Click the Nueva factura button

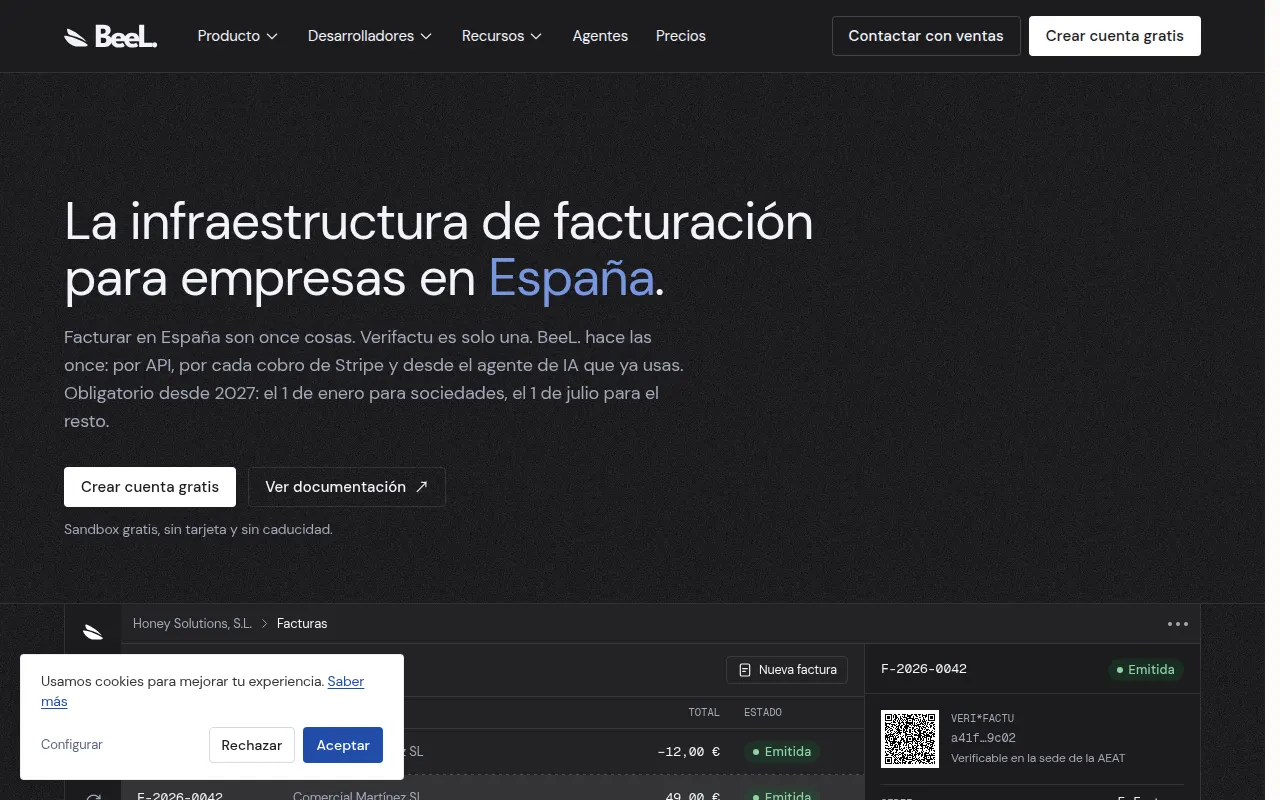click(x=788, y=670)
